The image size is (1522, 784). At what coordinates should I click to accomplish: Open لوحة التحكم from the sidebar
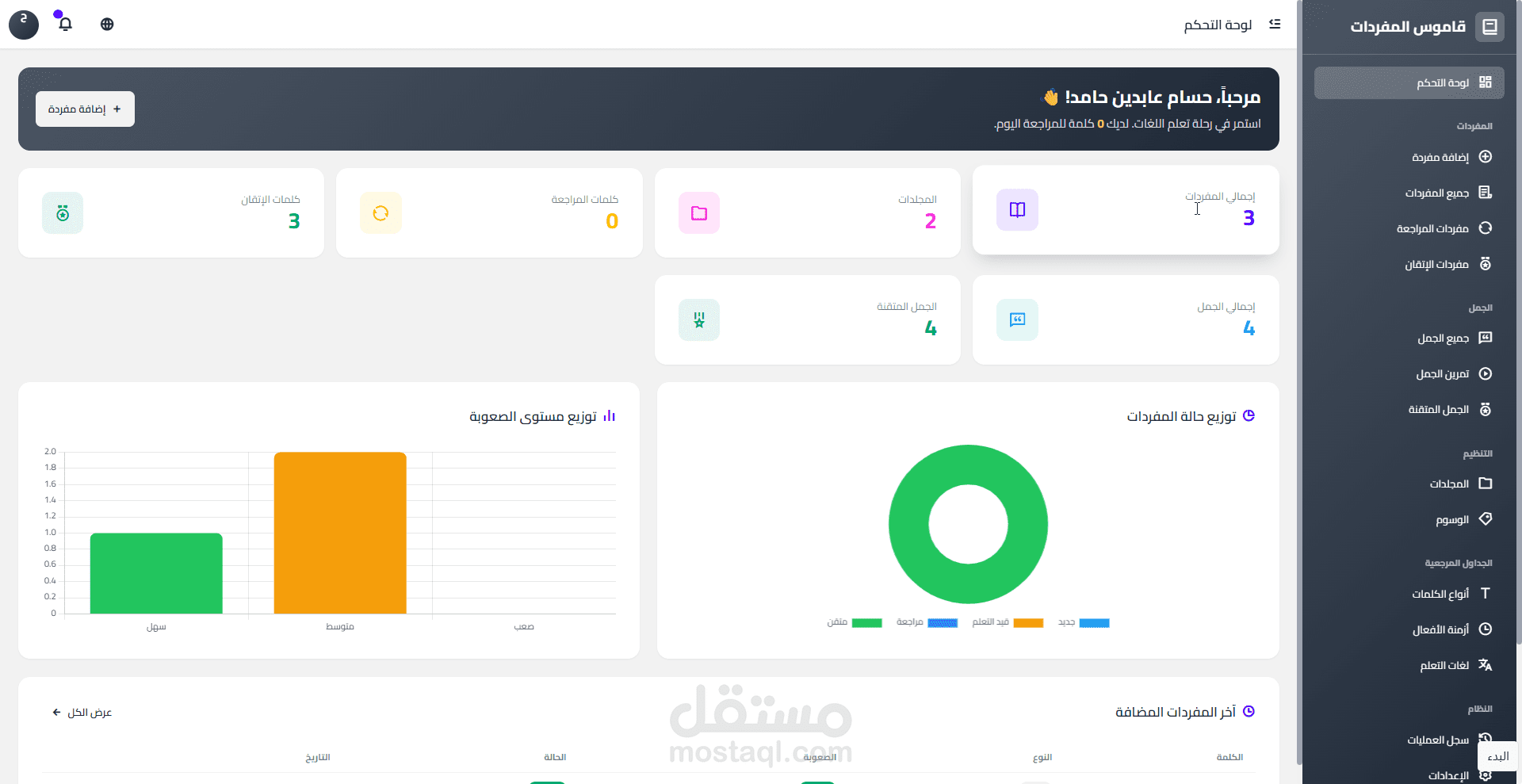(1408, 82)
